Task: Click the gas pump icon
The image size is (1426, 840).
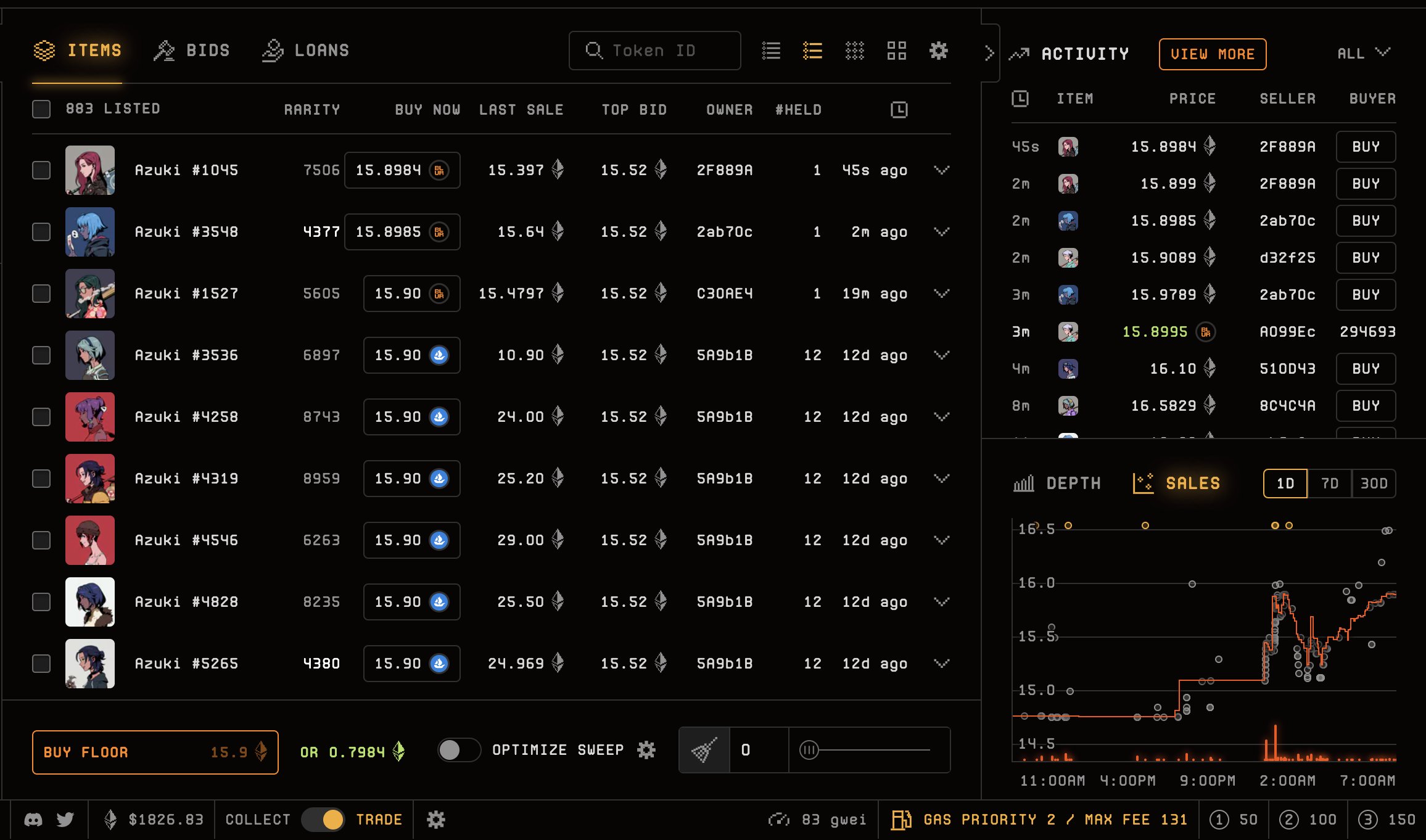Action: tap(902, 820)
